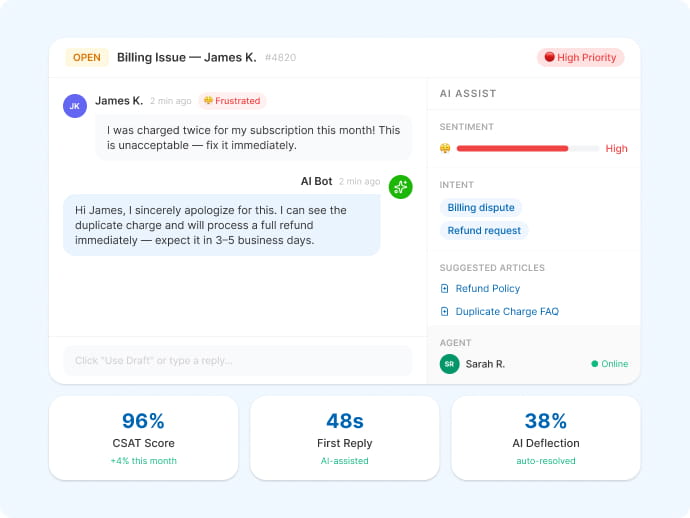
Task: Click ticket number #4820
Action: 280,57
